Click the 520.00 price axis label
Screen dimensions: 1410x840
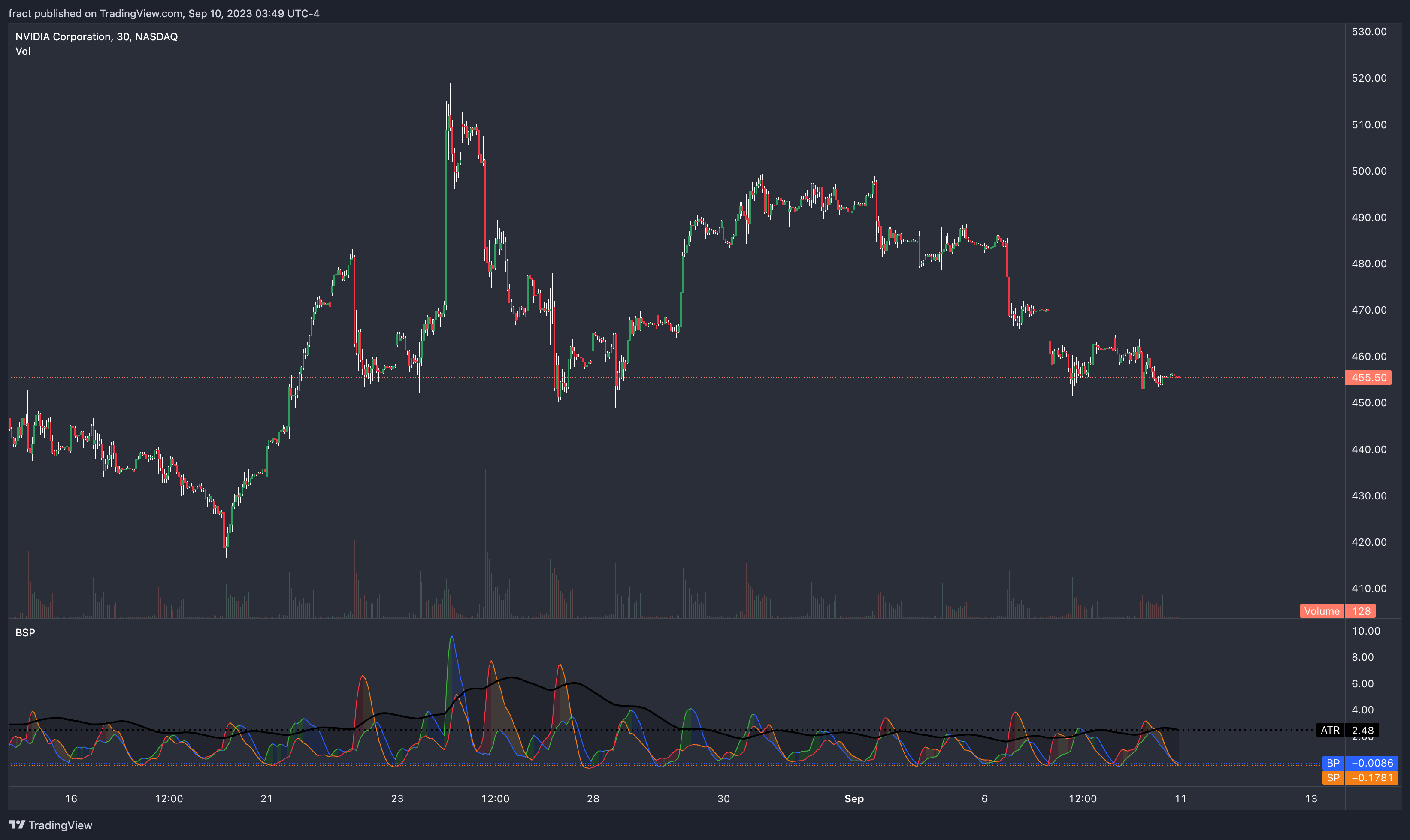(x=1369, y=78)
